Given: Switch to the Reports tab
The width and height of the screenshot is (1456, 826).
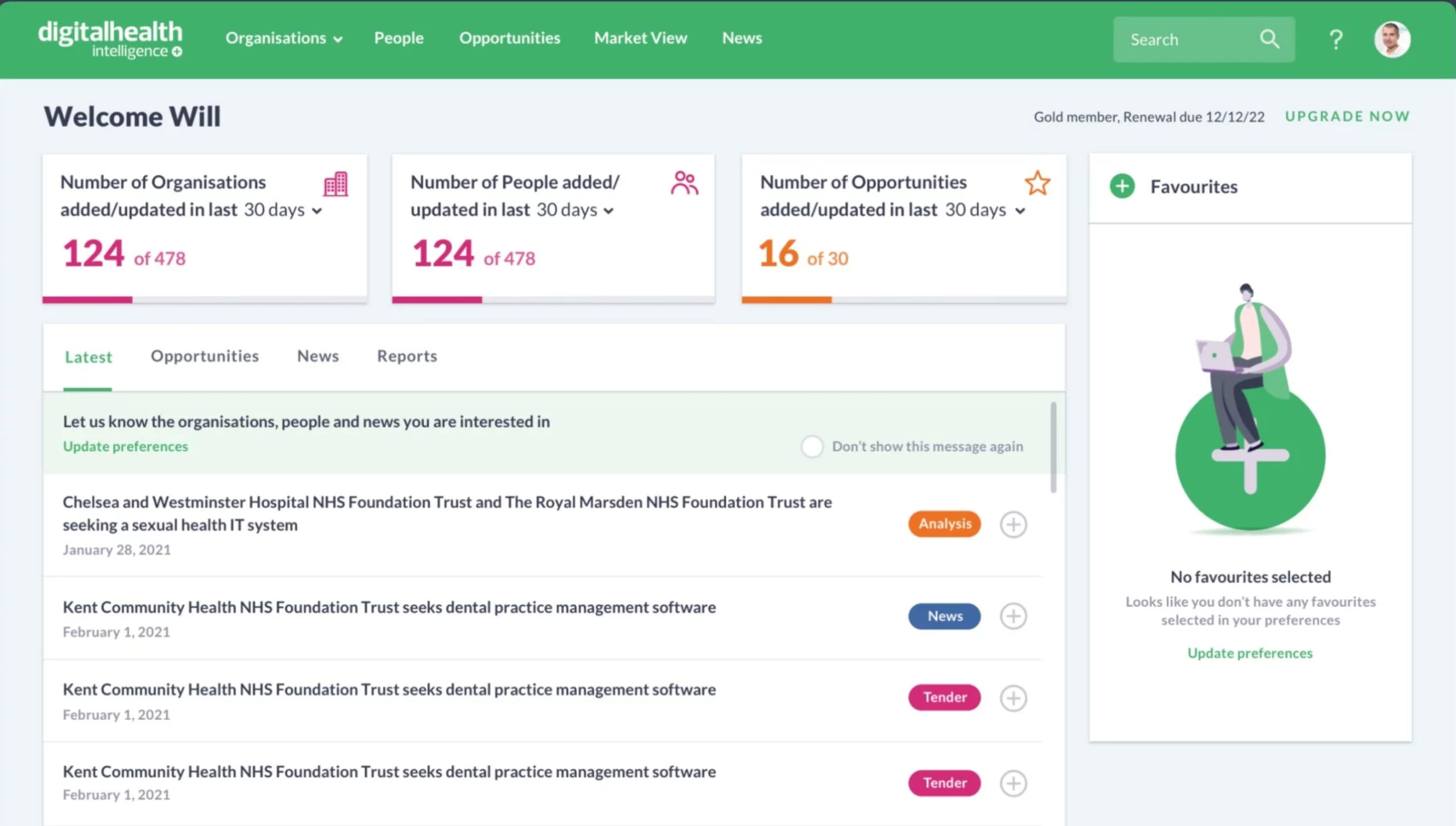Looking at the screenshot, I should pyautogui.click(x=407, y=356).
